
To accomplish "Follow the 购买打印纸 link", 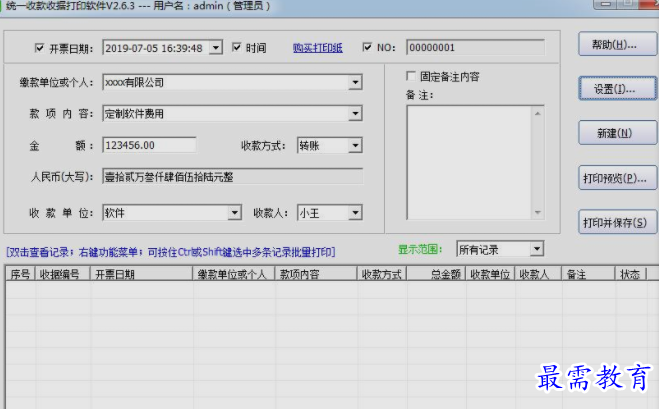I will pos(318,48).
